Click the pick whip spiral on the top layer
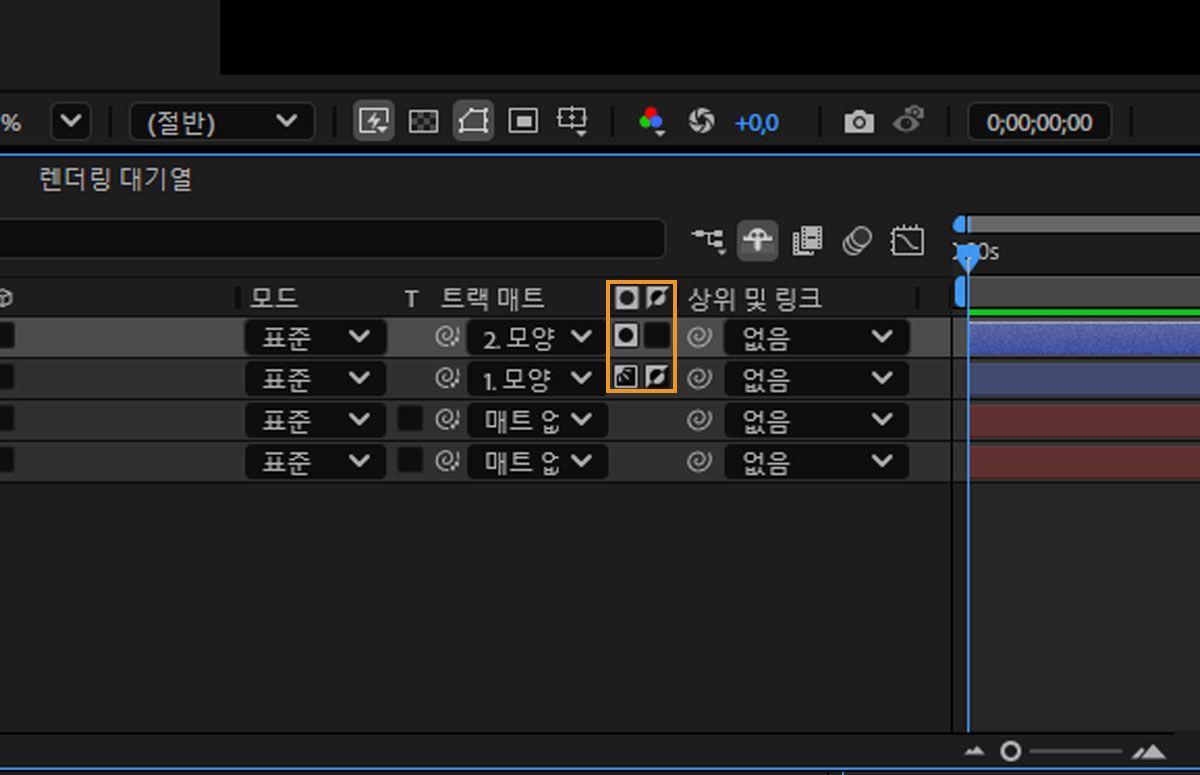 tap(700, 337)
